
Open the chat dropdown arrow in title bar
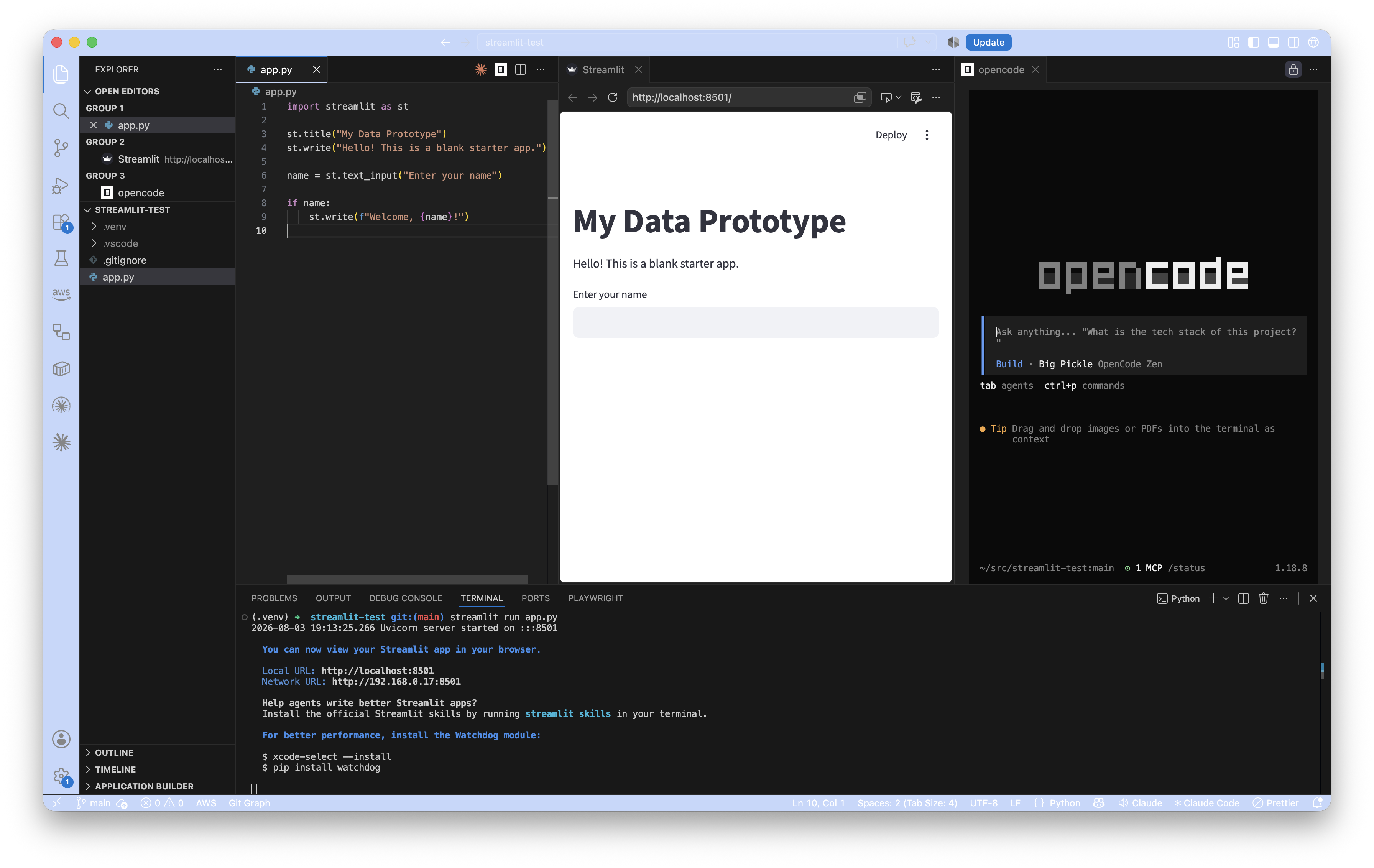click(x=928, y=42)
